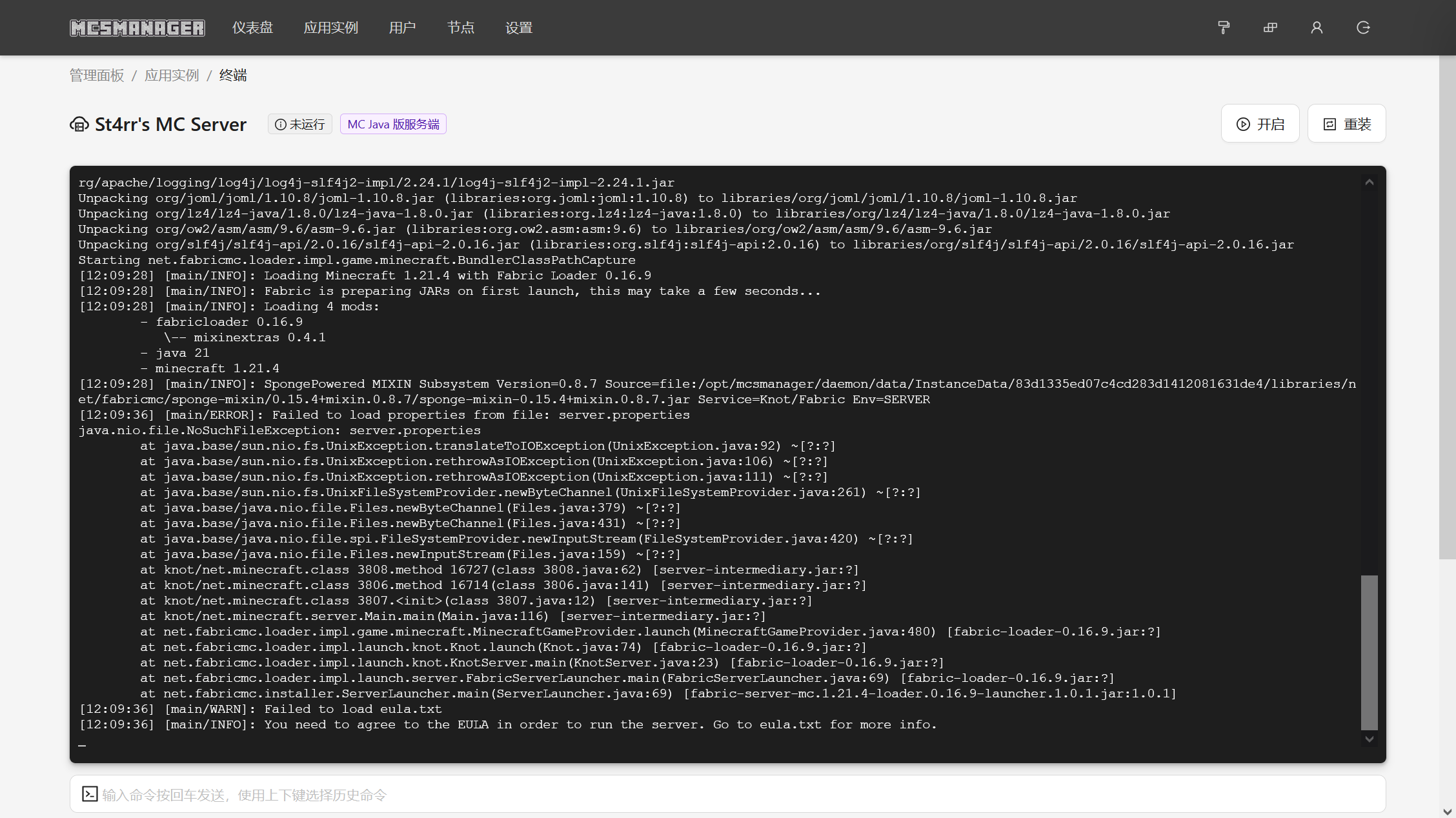Click 'Failed to load properties from file' error line
This screenshot has height=818, width=1456.
point(384,415)
